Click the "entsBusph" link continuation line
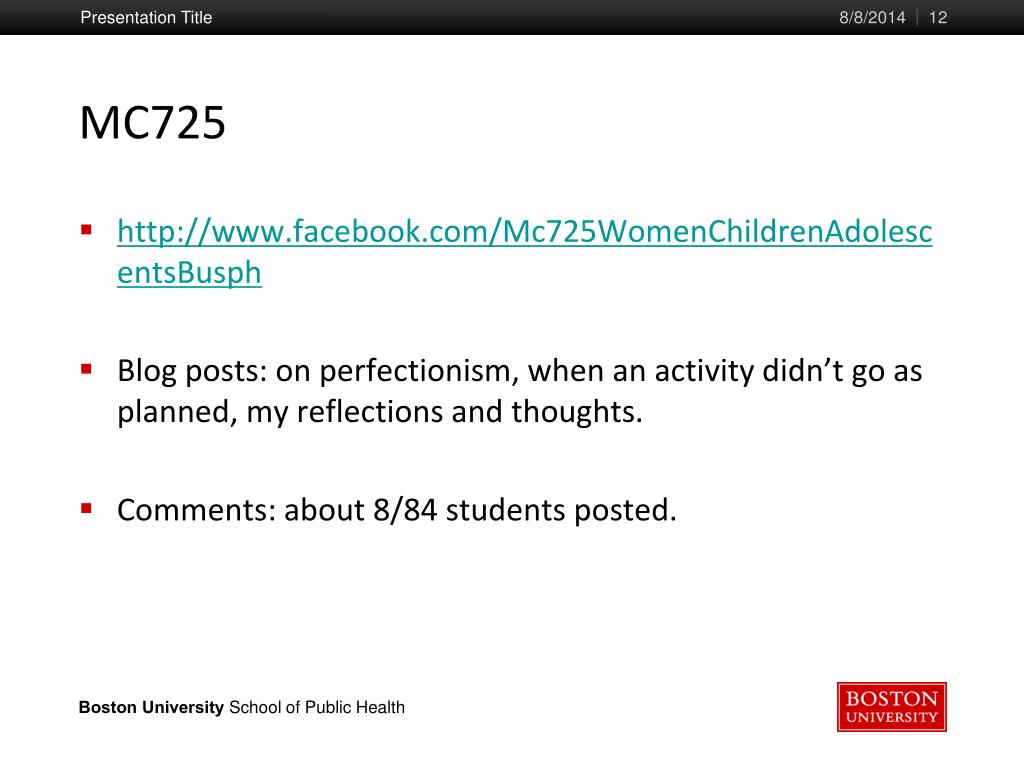 tap(189, 273)
